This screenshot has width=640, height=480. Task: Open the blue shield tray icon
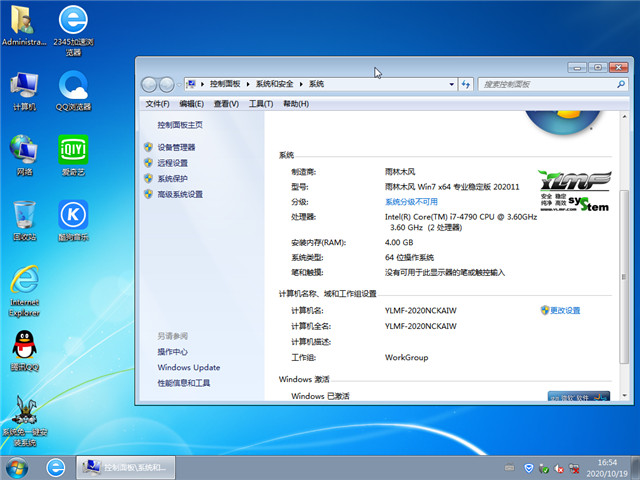click(529, 468)
